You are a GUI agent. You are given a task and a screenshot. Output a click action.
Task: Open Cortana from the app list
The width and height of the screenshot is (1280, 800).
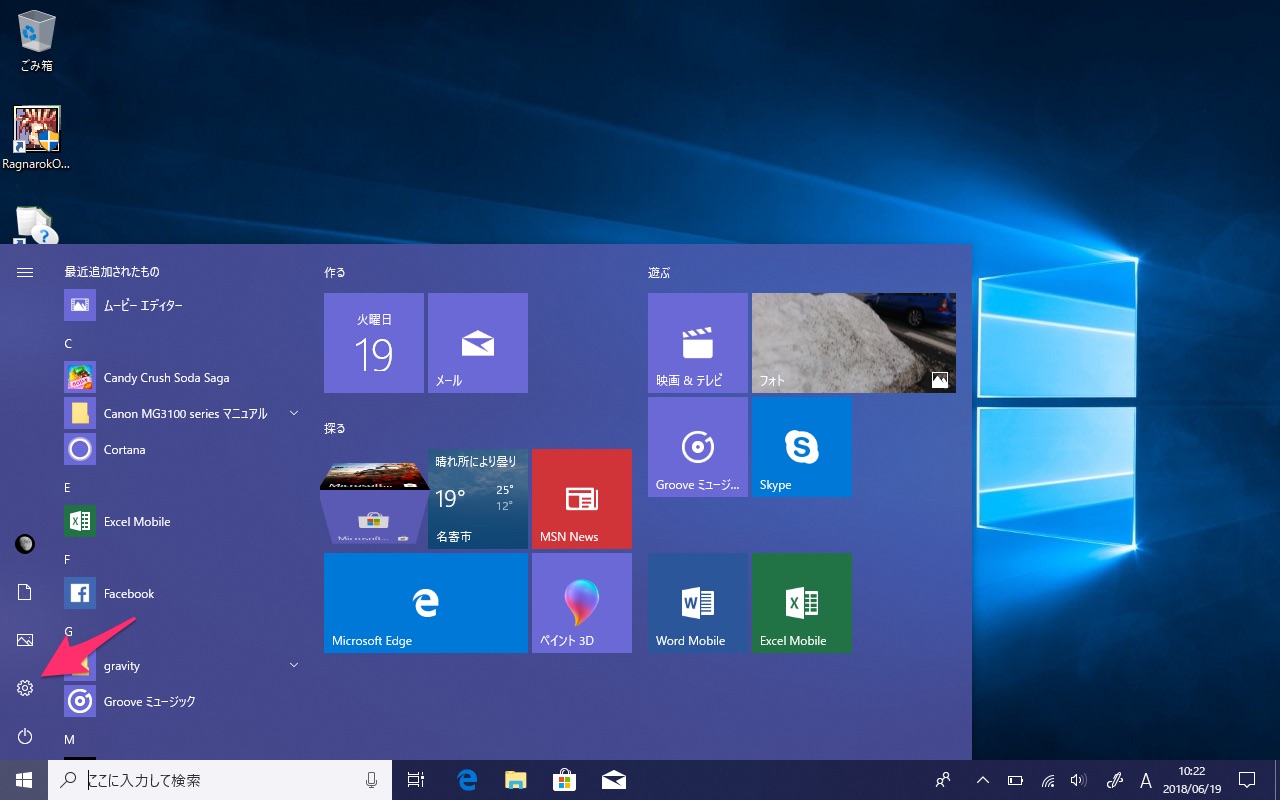[x=182, y=450]
